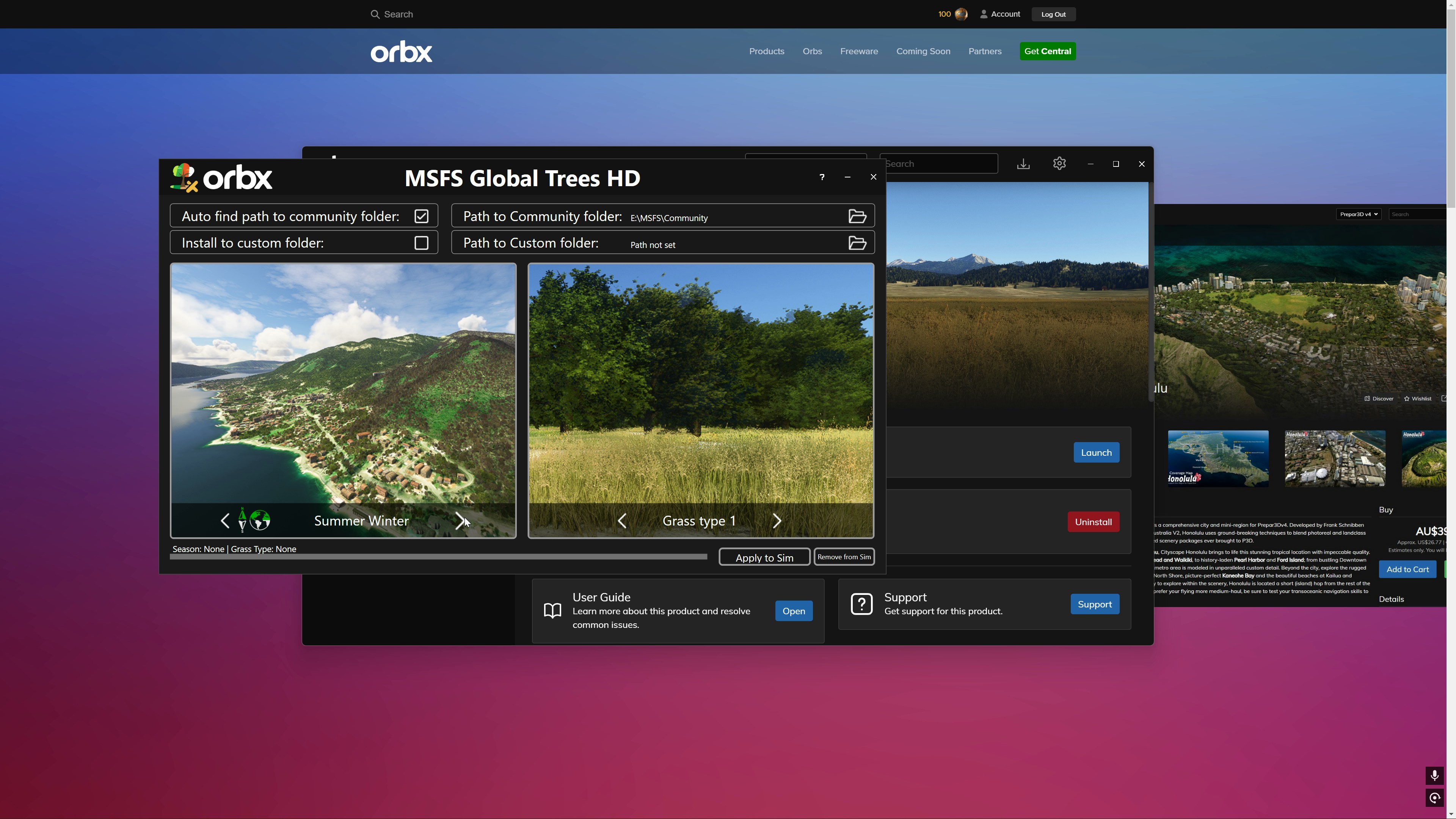This screenshot has height=819, width=1456.
Task: Browse for Custom folder path
Action: (857, 243)
